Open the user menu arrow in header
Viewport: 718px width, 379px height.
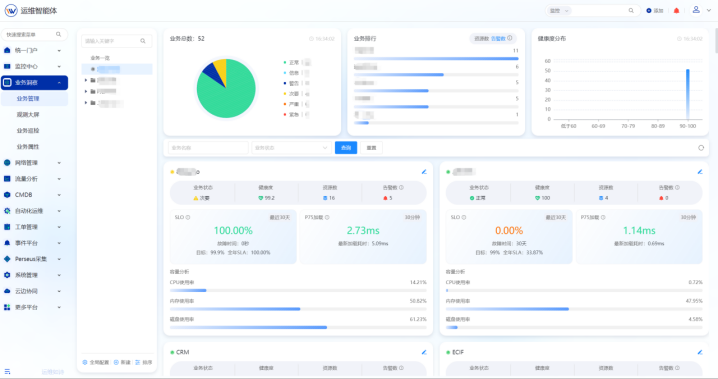pos(709,11)
